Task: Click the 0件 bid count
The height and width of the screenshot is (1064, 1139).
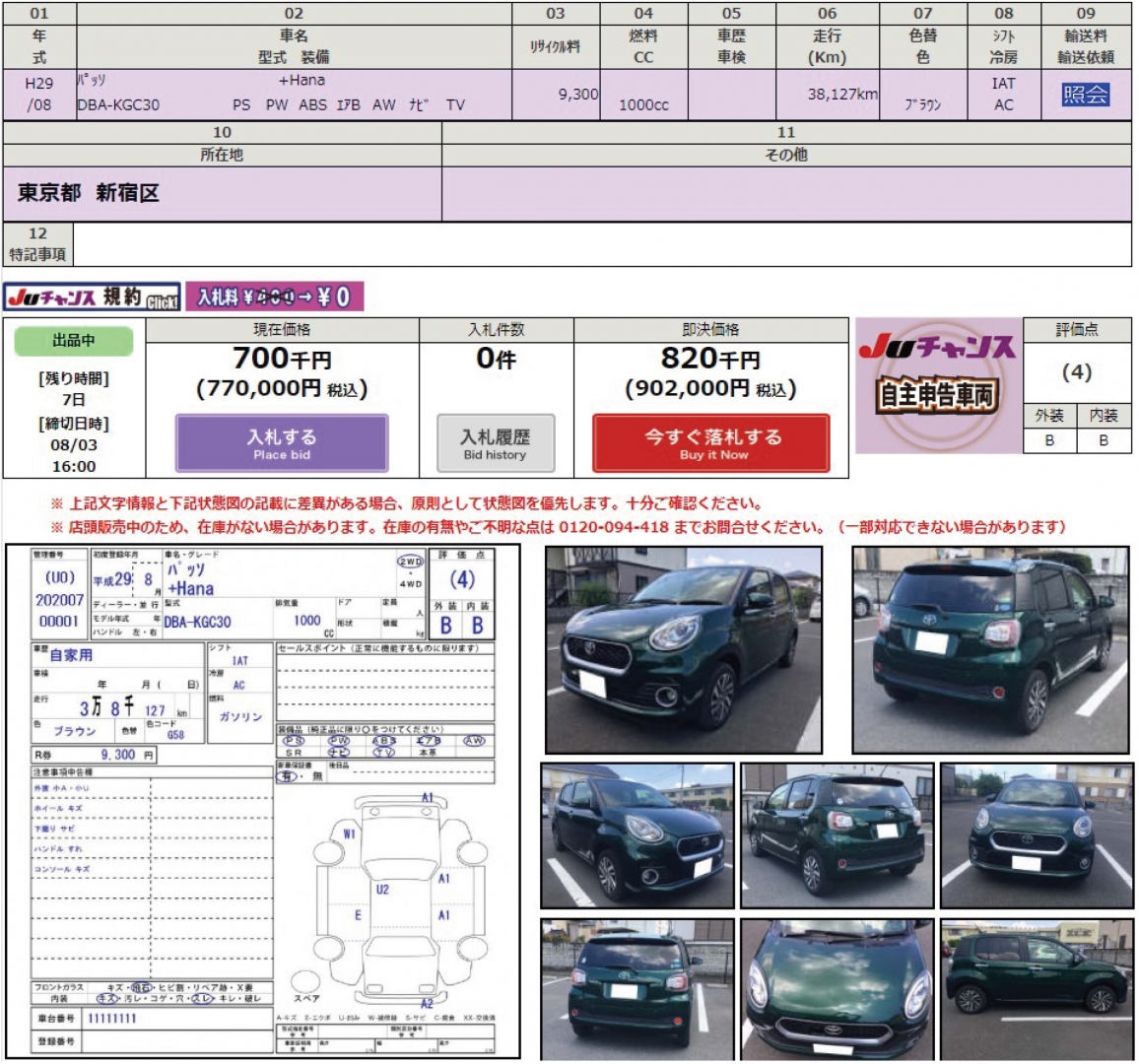Action: [497, 358]
